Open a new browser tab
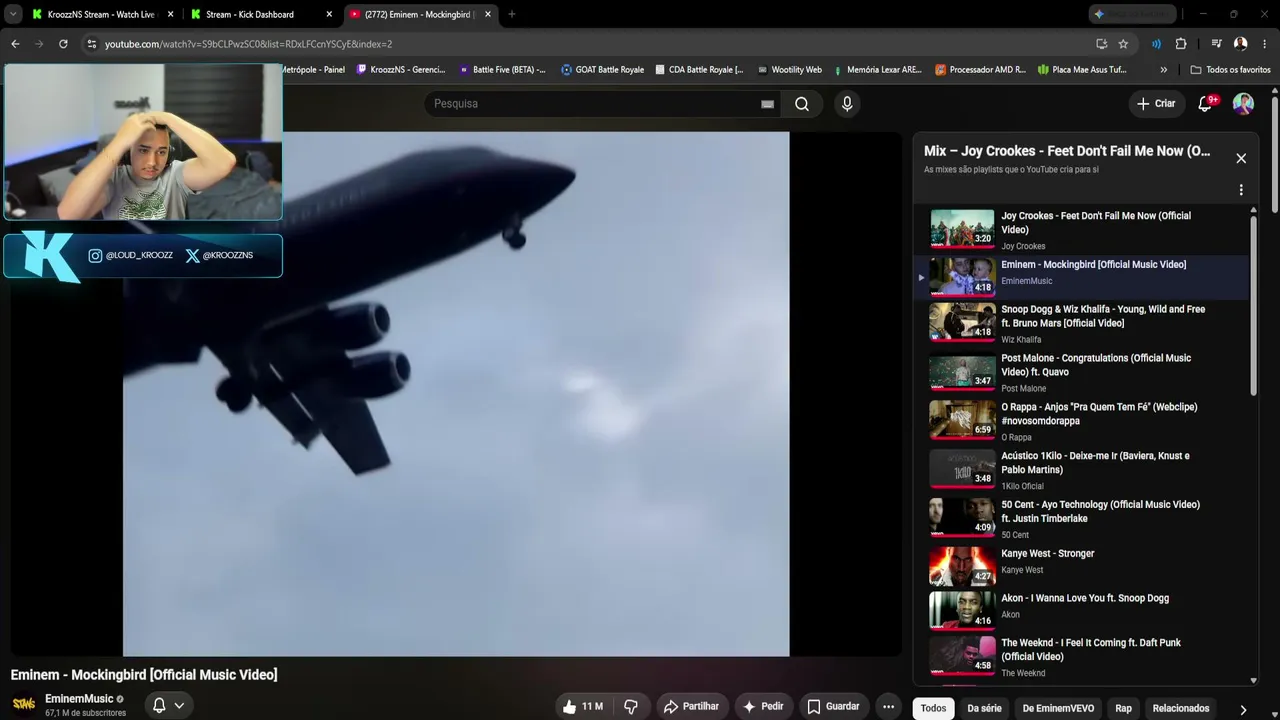This screenshot has width=1280, height=720. 512,14
